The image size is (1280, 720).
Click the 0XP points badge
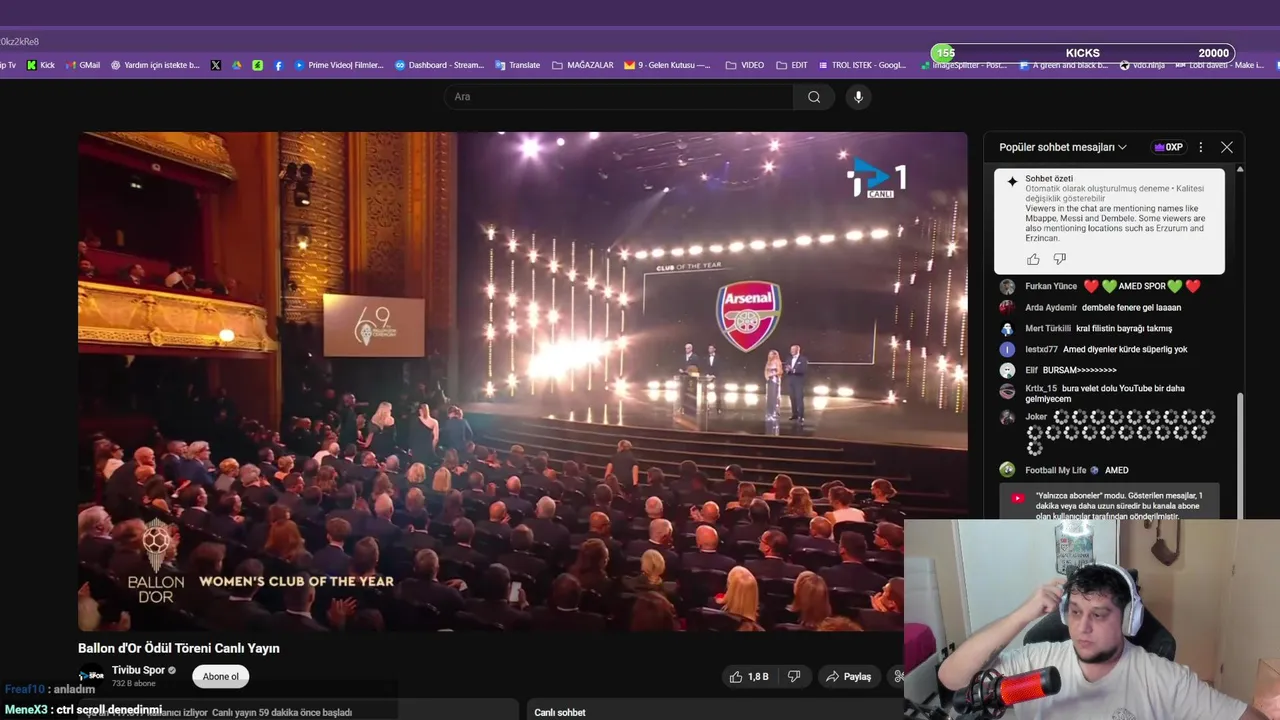click(1168, 147)
